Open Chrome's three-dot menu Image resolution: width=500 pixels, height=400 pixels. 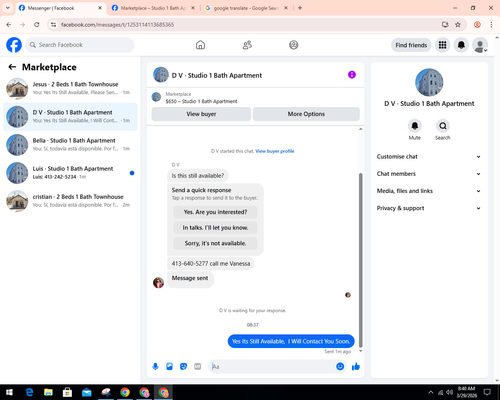click(491, 25)
